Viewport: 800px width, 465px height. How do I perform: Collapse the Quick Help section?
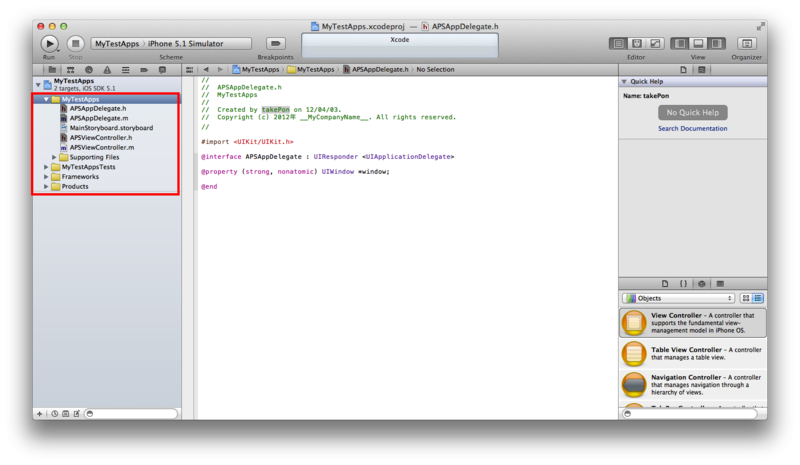click(x=624, y=82)
